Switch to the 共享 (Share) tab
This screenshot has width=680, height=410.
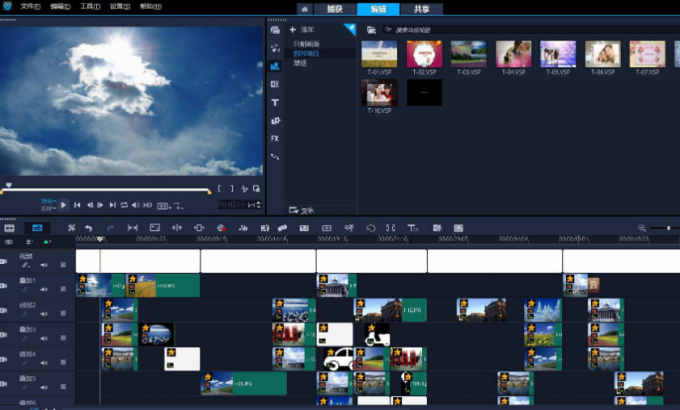point(422,9)
